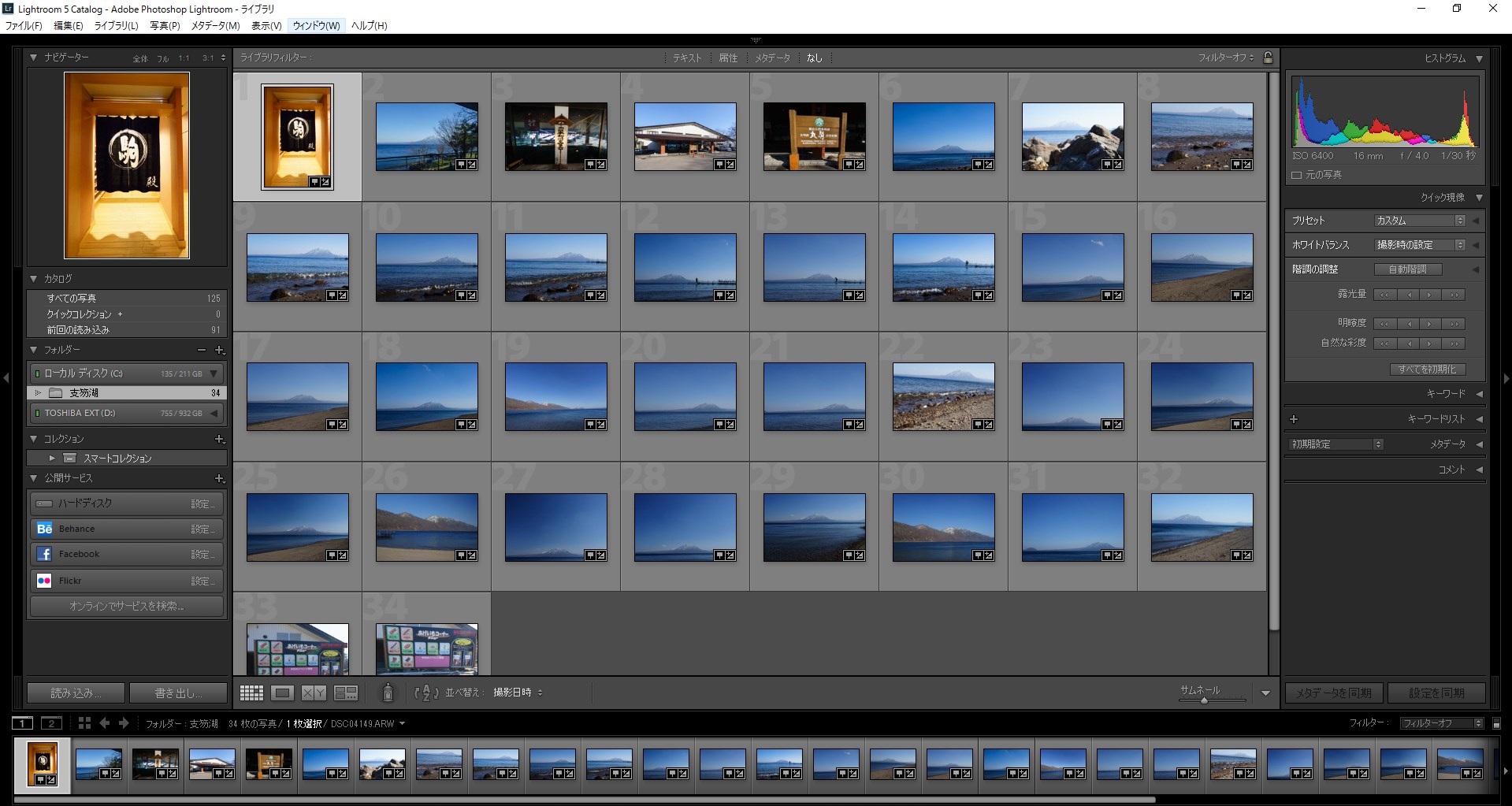Select photo 34 in the grid

(426, 650)
